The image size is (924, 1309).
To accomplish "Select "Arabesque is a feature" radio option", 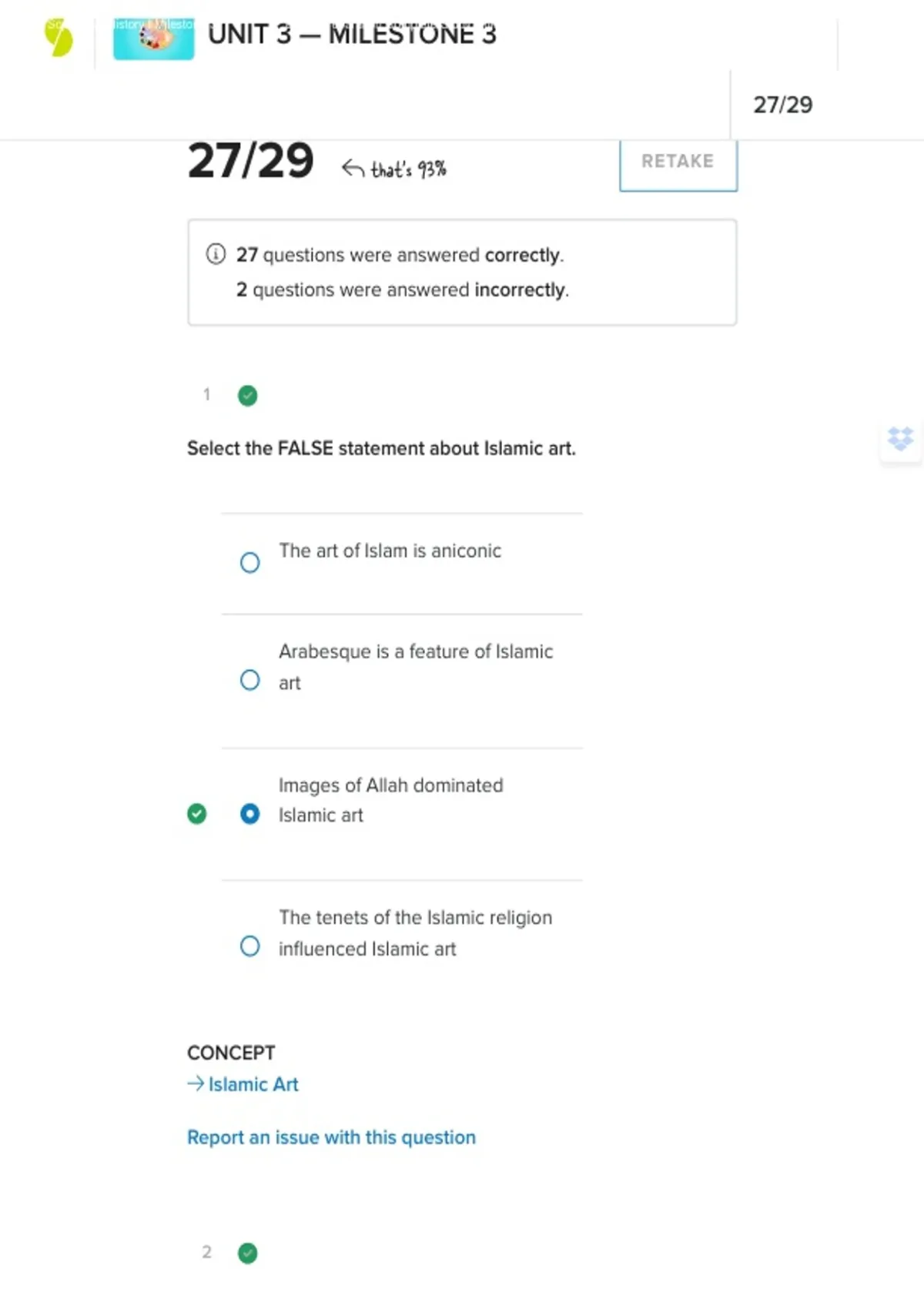I will [x=250, y=680].
